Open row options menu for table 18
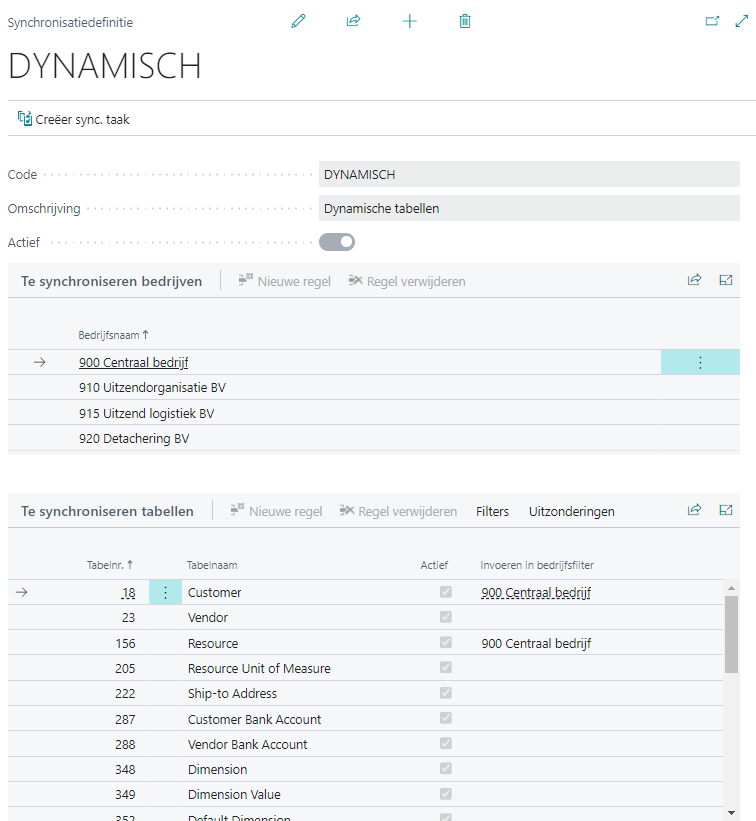The width and height of the screenshot is (756, 821). click(x=165, y=593)
